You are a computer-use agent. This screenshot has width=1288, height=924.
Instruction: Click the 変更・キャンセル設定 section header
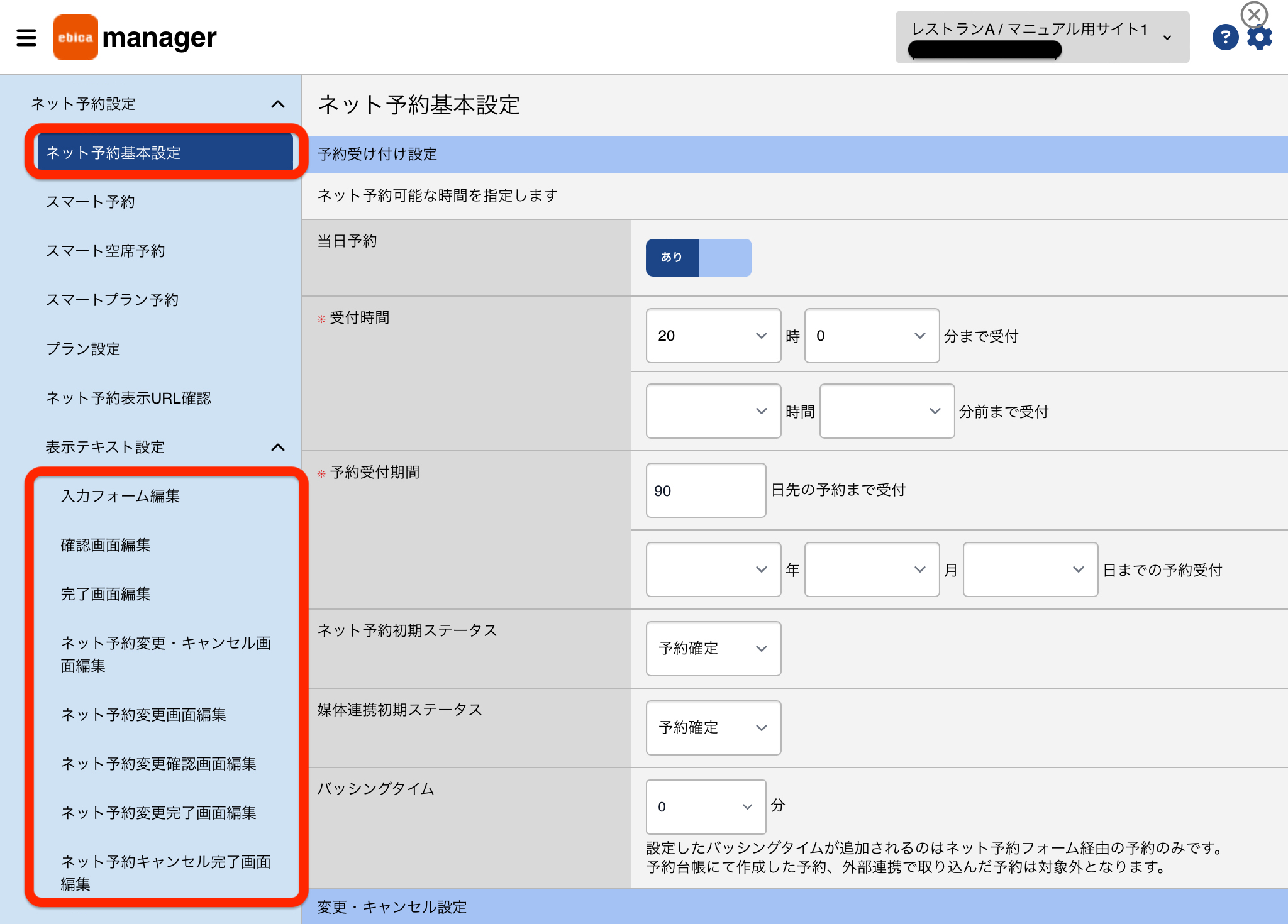[795, 906]
